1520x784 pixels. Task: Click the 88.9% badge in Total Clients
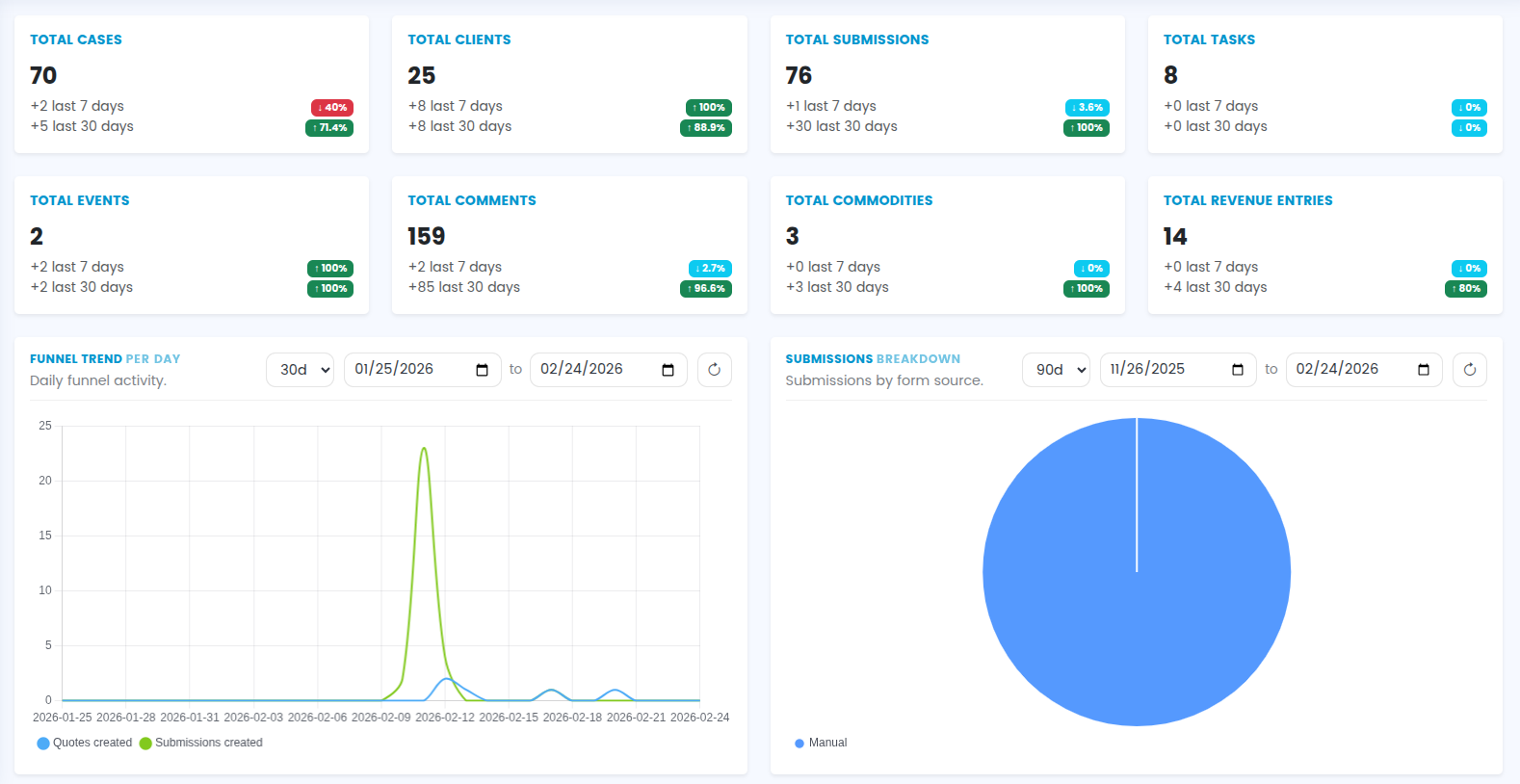[x=706, y=128]
